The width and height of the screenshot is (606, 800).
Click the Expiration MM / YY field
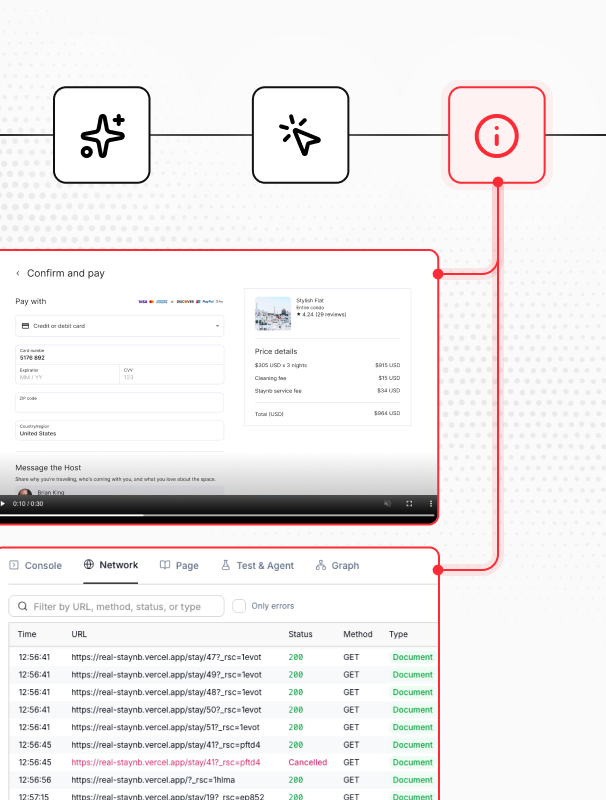[x=67, y=374]
